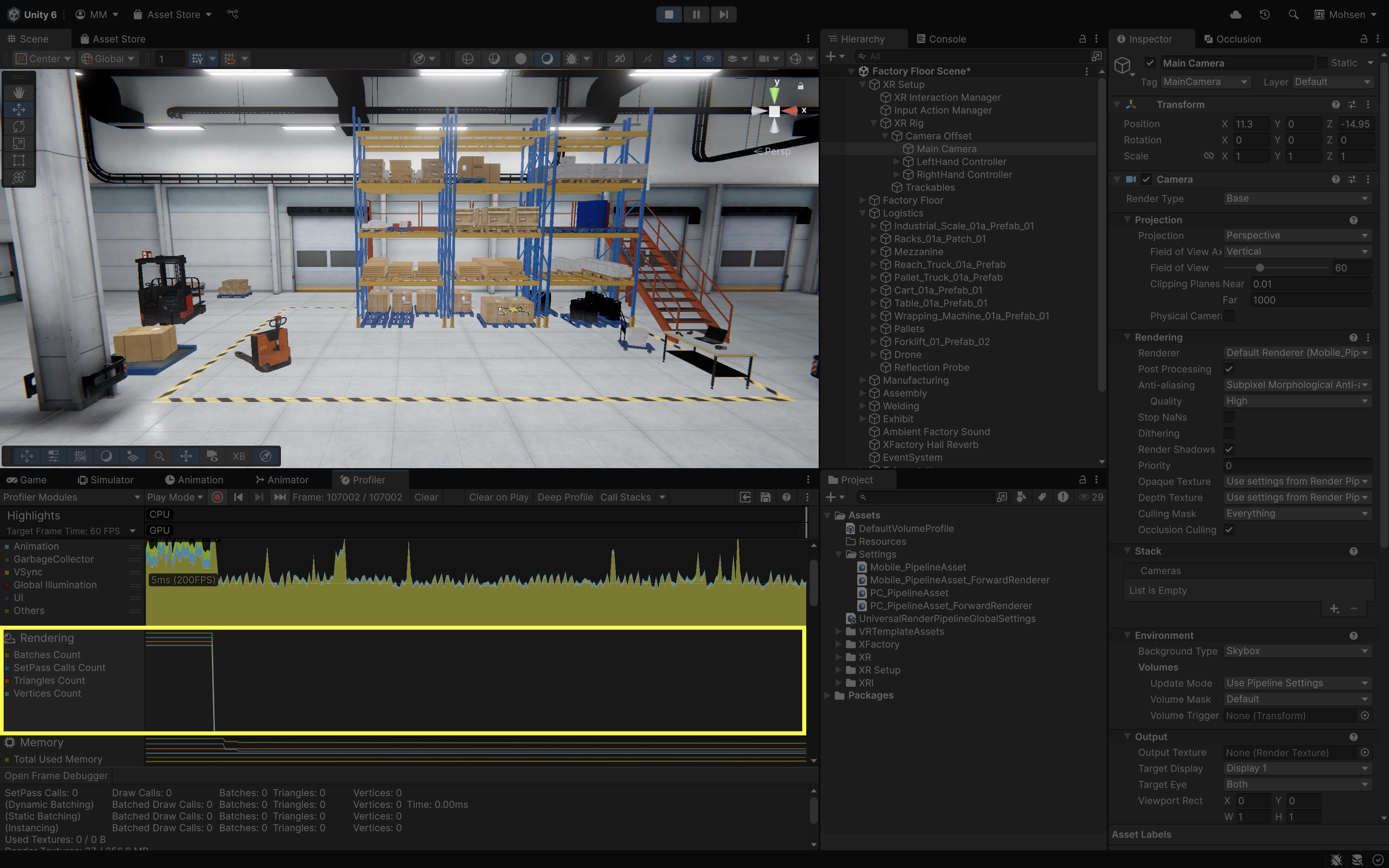This screenshot has height=868, width=1389.
Task: Click the cloud services icon
Action: pos(1236,14)
